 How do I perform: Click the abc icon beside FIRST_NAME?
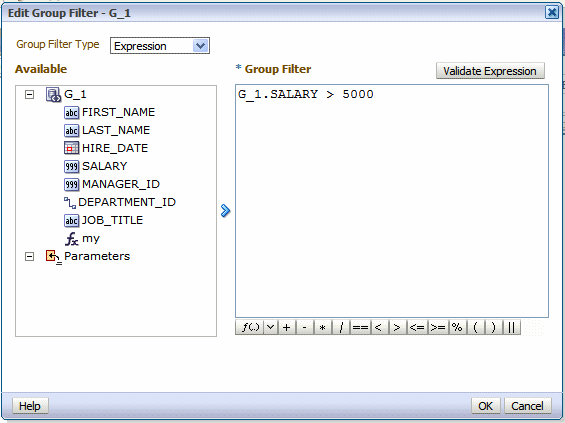coord(71,112)
